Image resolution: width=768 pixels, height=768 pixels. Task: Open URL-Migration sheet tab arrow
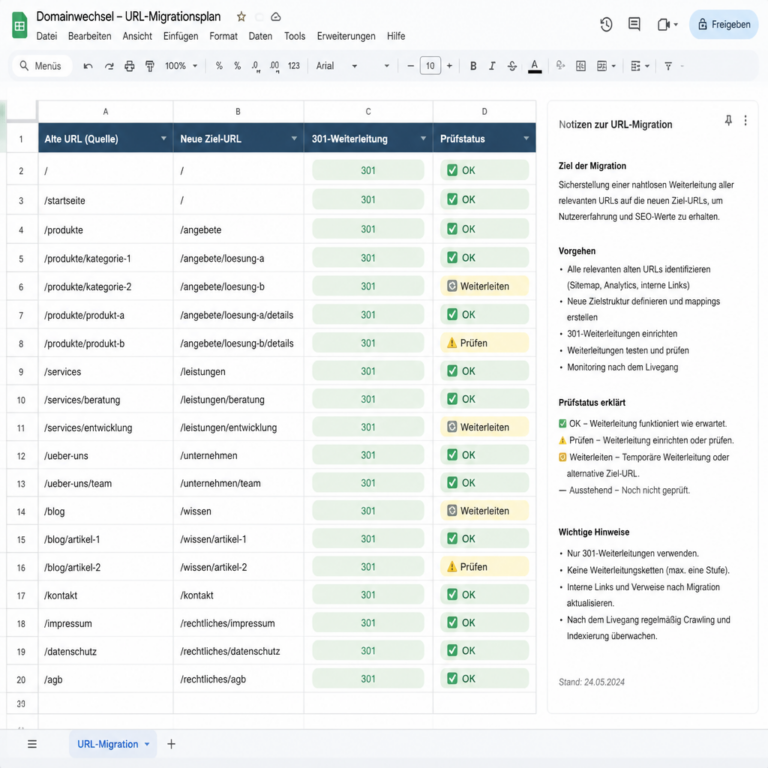pyautogui.click(x=147, y=744)
